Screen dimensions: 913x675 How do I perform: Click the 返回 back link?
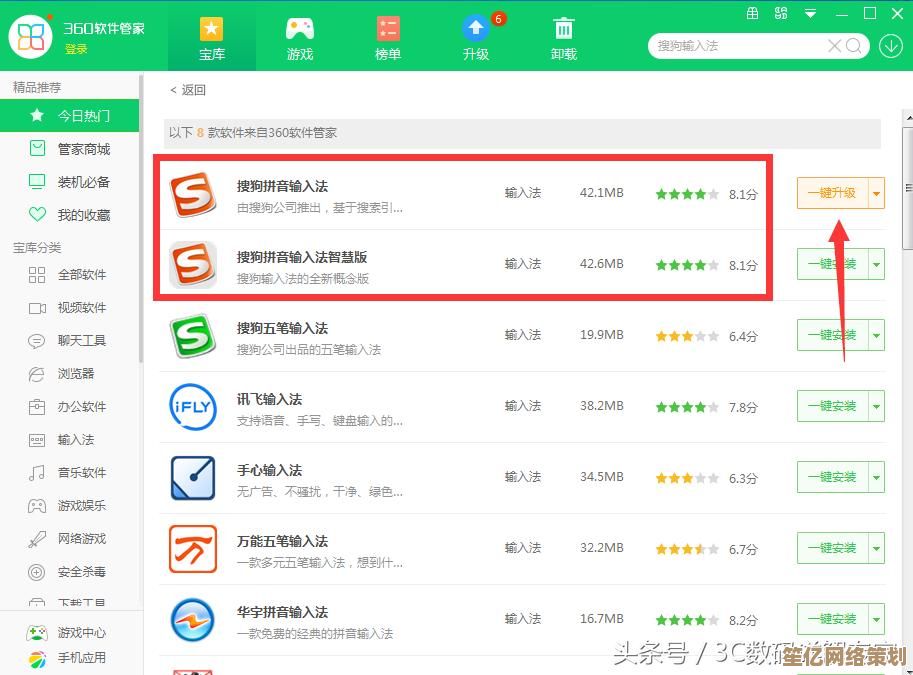188,90
